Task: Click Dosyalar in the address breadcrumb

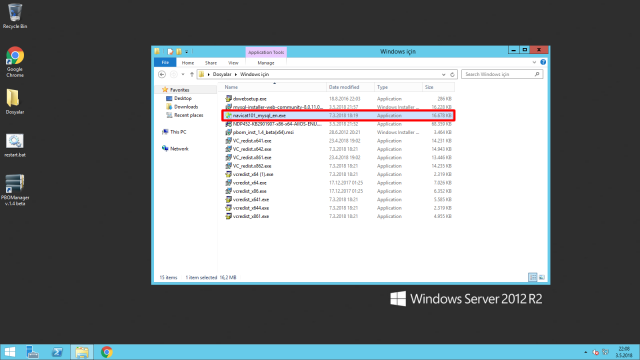Action: [x=222, y=74]
